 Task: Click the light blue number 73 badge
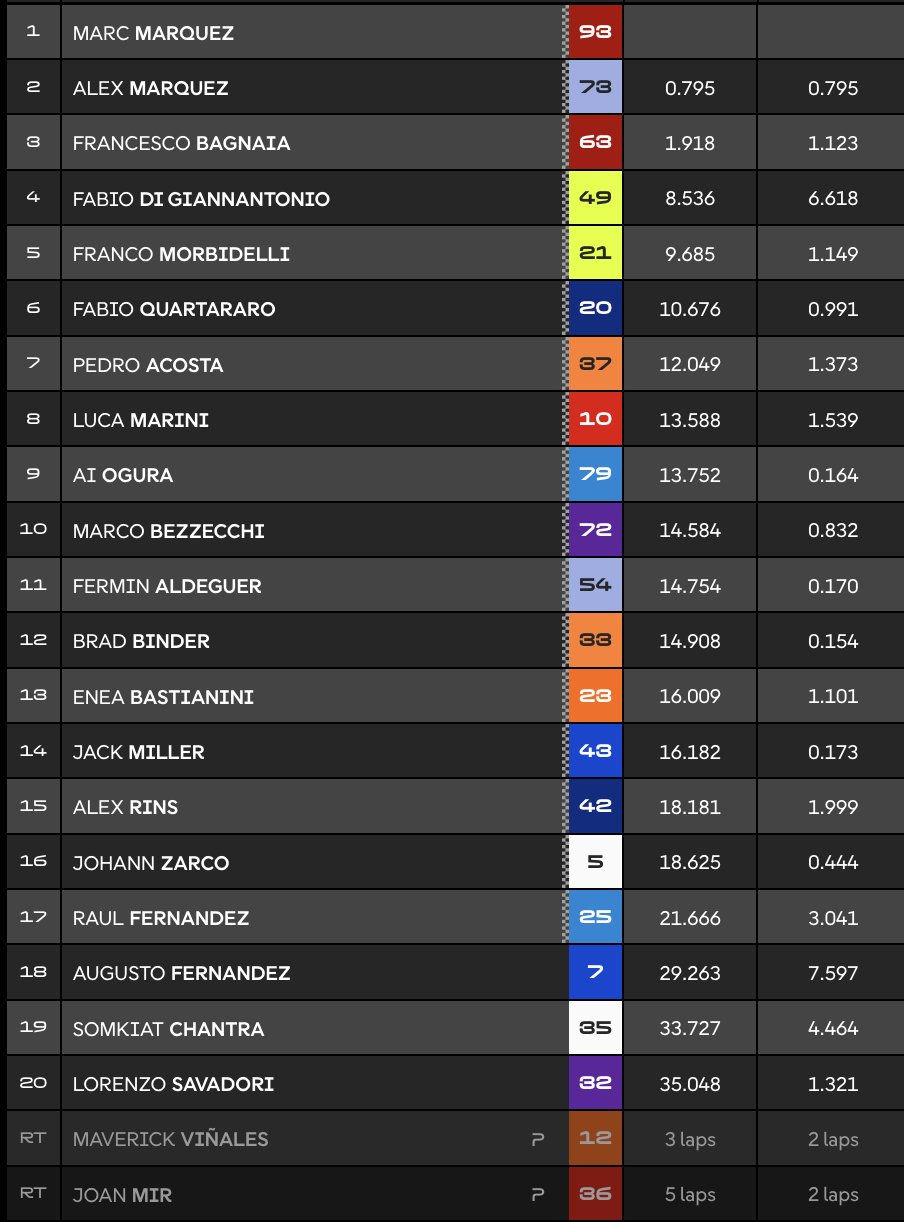click(x=595, y=88)
